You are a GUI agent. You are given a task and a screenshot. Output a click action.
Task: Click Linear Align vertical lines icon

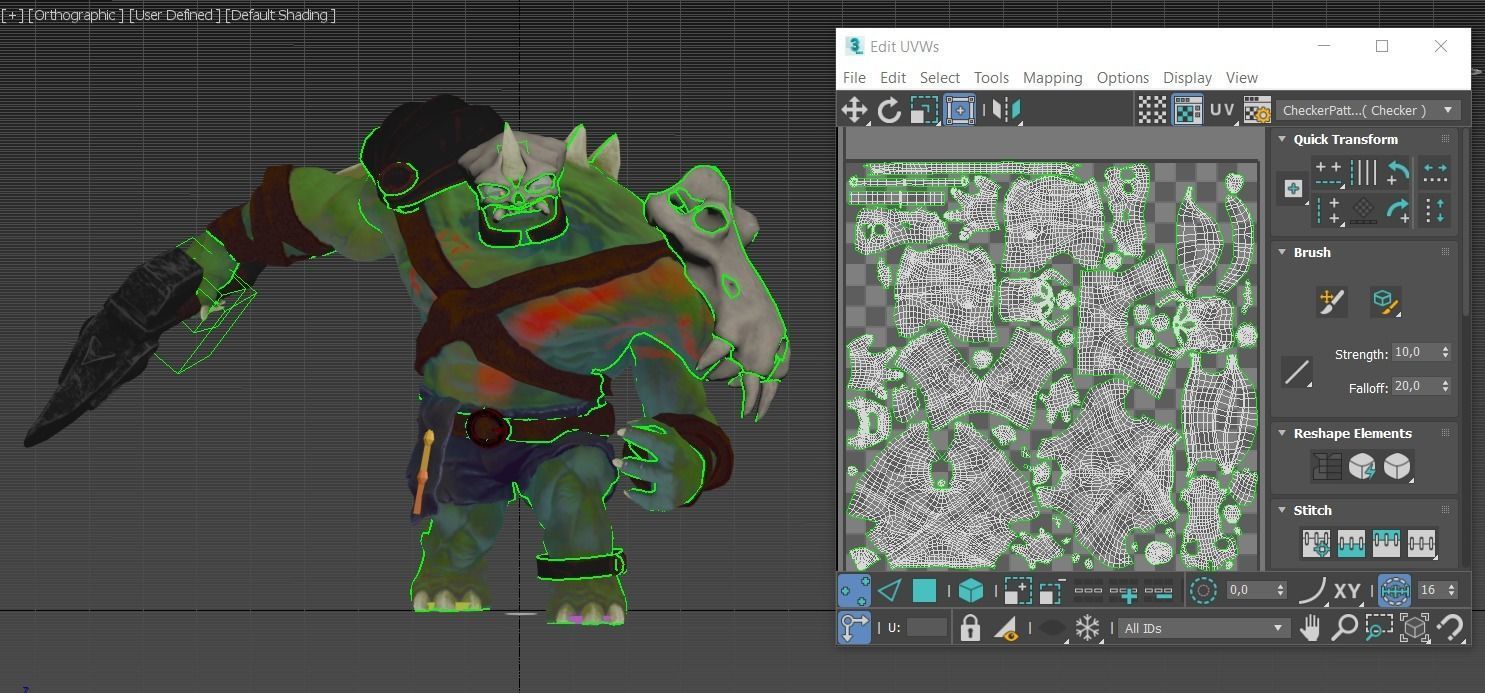point(1364,173)
